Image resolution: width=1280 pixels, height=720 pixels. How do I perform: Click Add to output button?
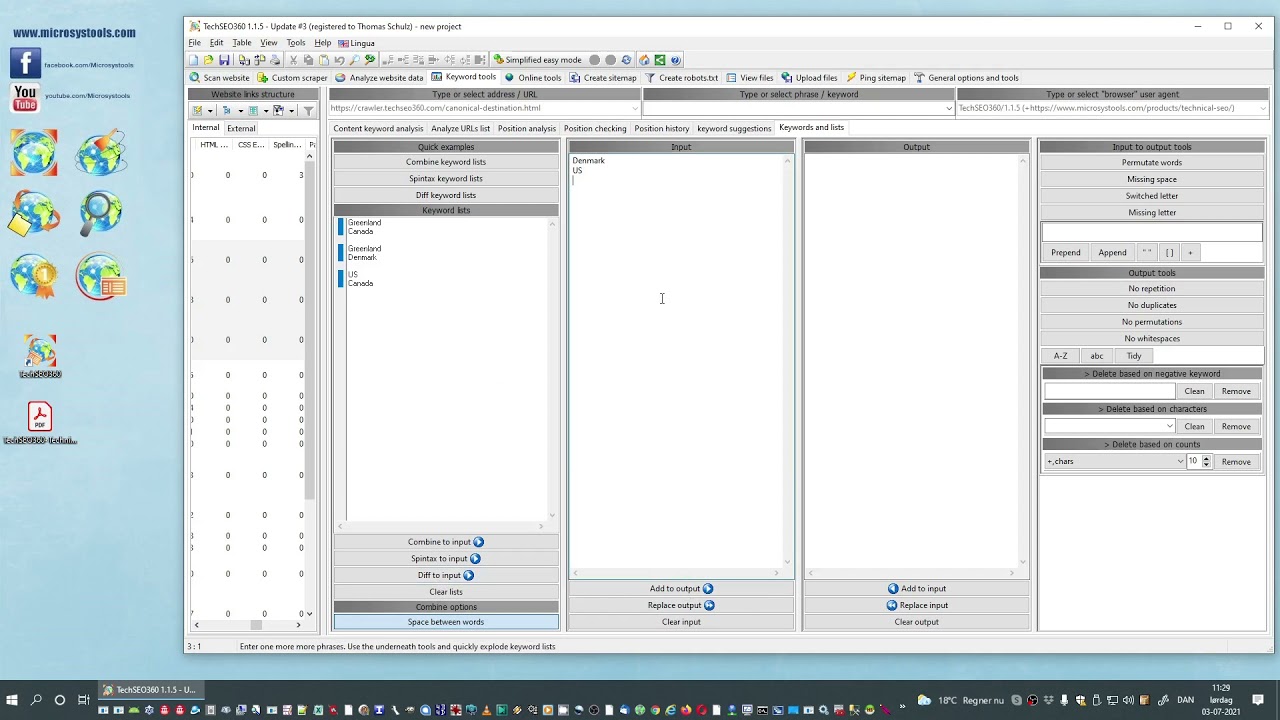point(681,588)
